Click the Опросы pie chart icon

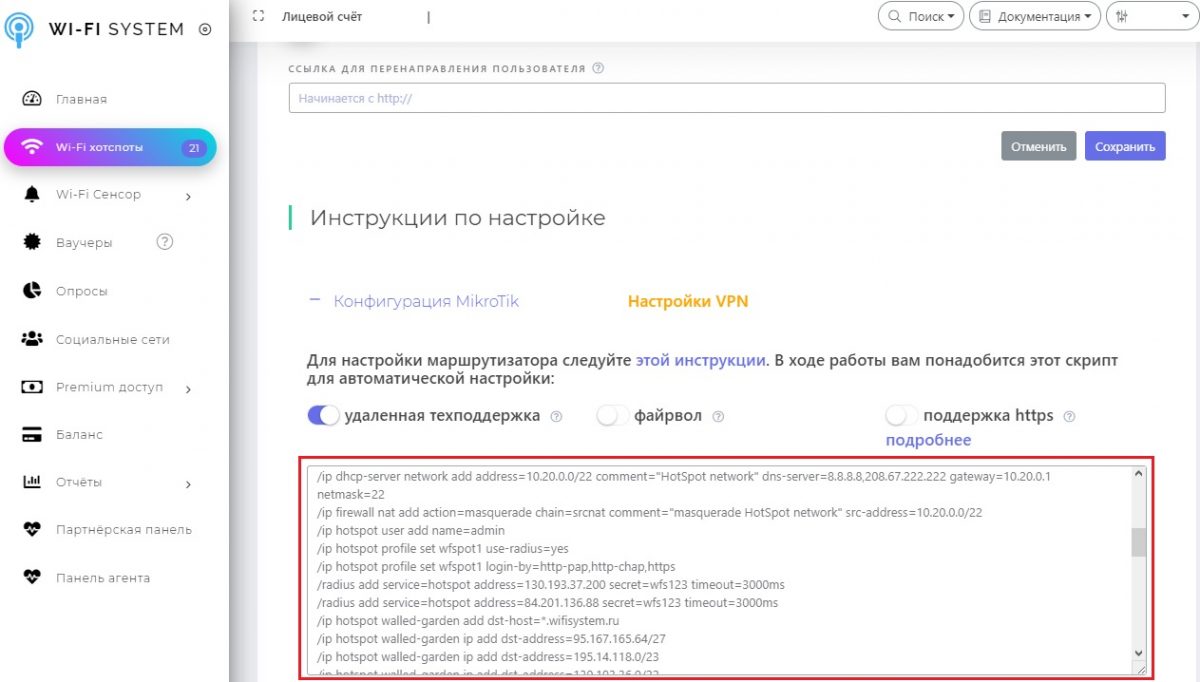[x=32, y=291]
